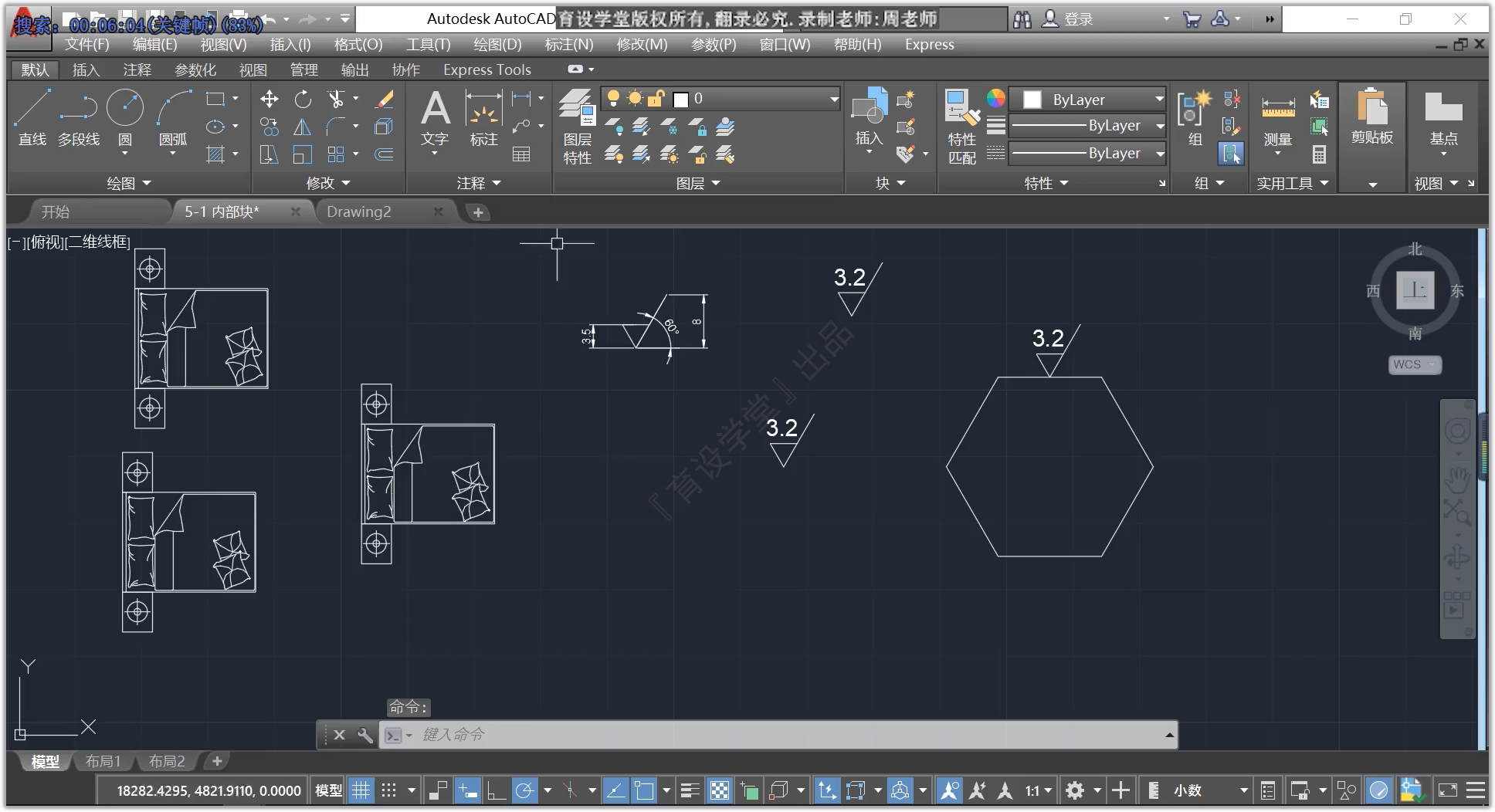Click the Quick Calculator icon

click(x=1319, y=154)
